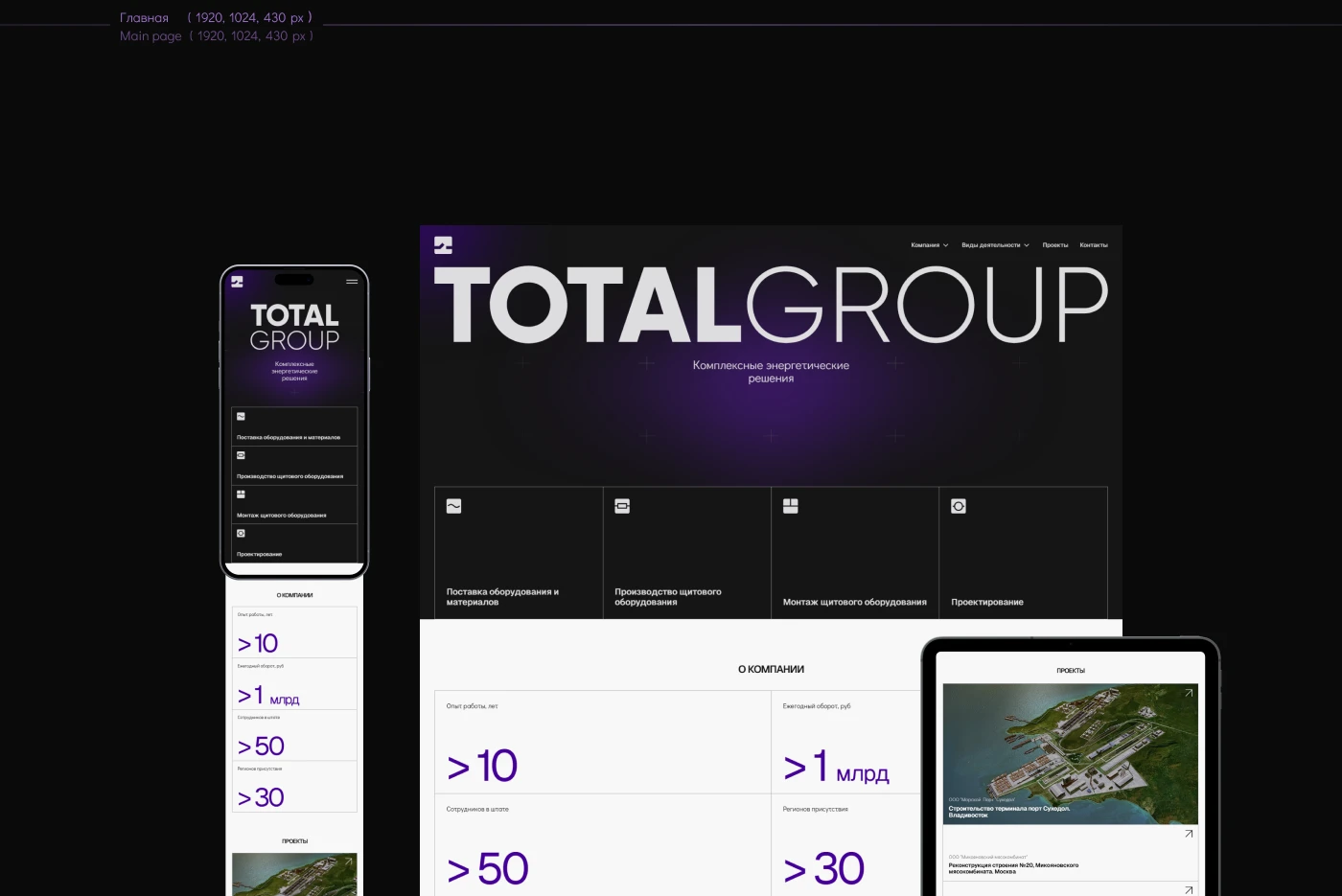The image size is (1342, 896).
Task: Open Проекты in the desktop navigation
Action: click(x=1055, y=245)
